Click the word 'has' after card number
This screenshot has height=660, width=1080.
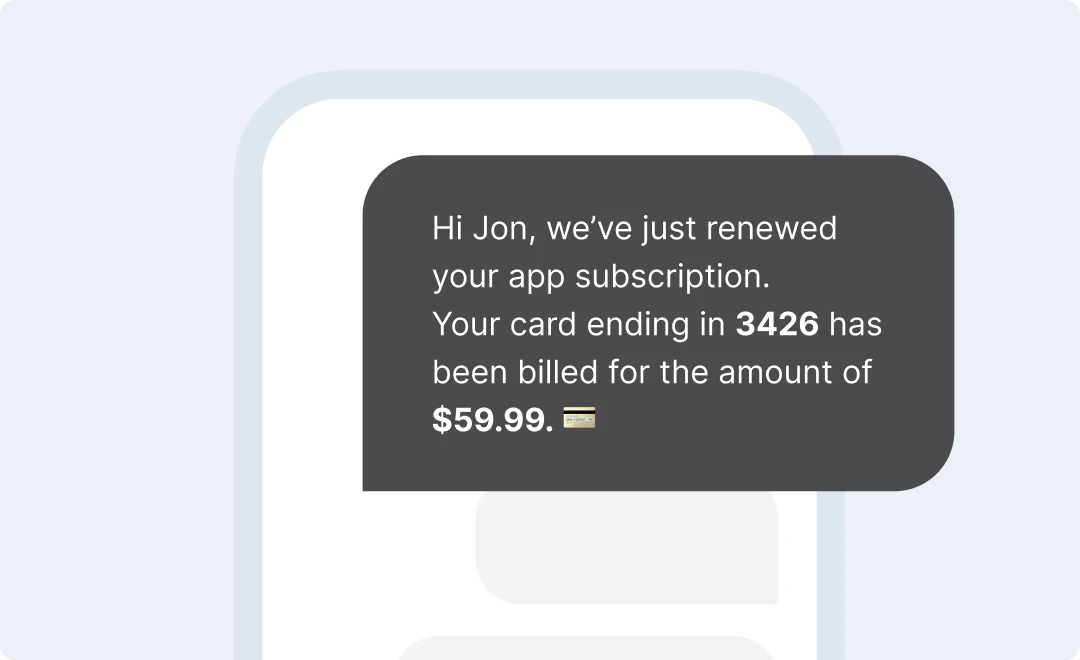(x=855, y=324)
